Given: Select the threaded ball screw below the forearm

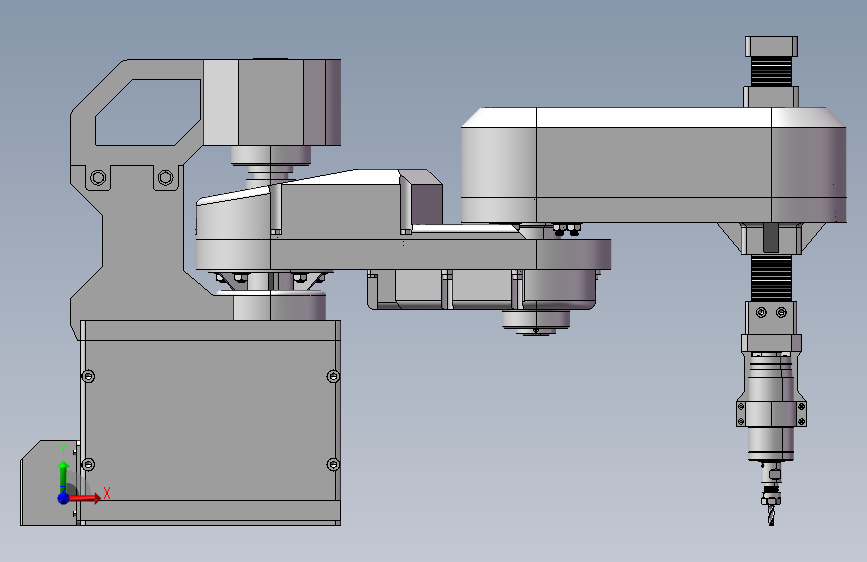Looking at the screenshot, I should click(x=771, y=278).
